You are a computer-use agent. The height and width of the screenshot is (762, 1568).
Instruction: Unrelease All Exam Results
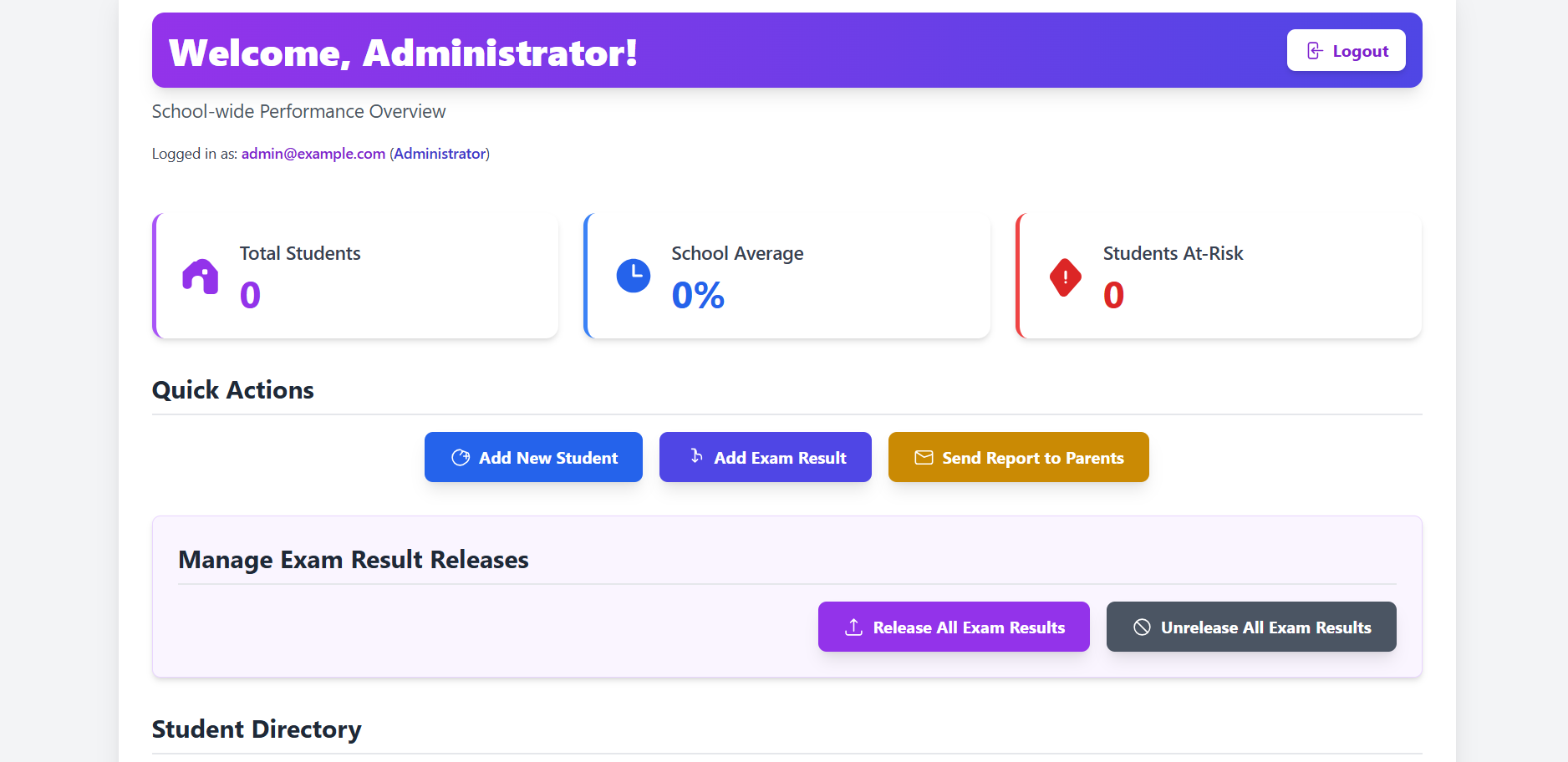[1265, 627]
